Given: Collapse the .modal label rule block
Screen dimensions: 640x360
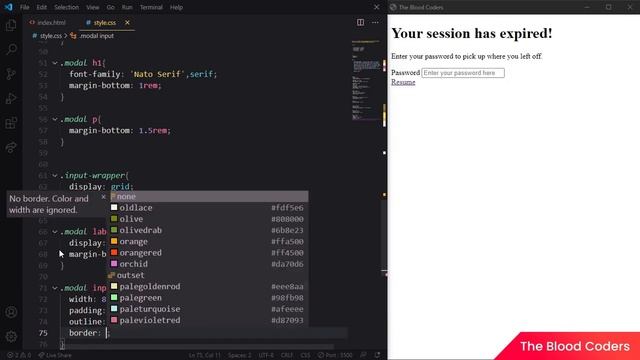Looking at the screenshot, I should [55, 232].
